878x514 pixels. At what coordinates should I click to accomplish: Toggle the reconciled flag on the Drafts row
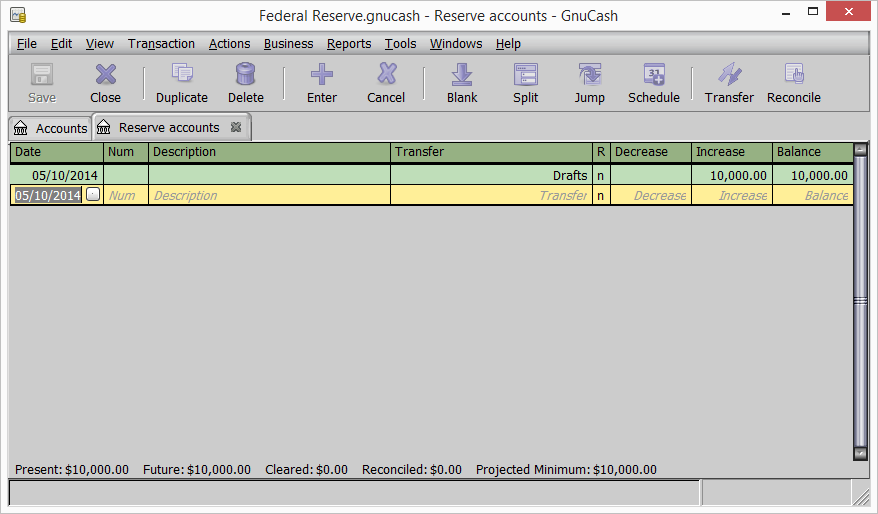coord(600,175)
